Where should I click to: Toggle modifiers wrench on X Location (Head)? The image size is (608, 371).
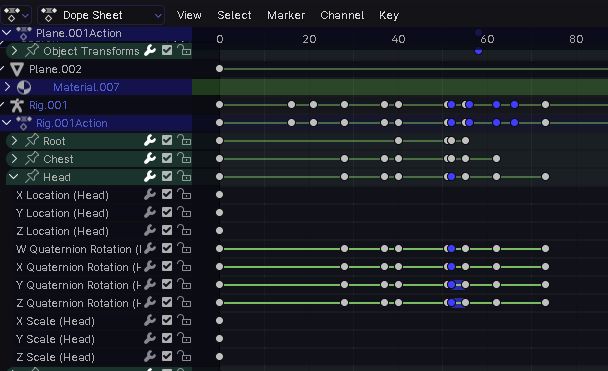pyautogui.click(x=150, y=194)
